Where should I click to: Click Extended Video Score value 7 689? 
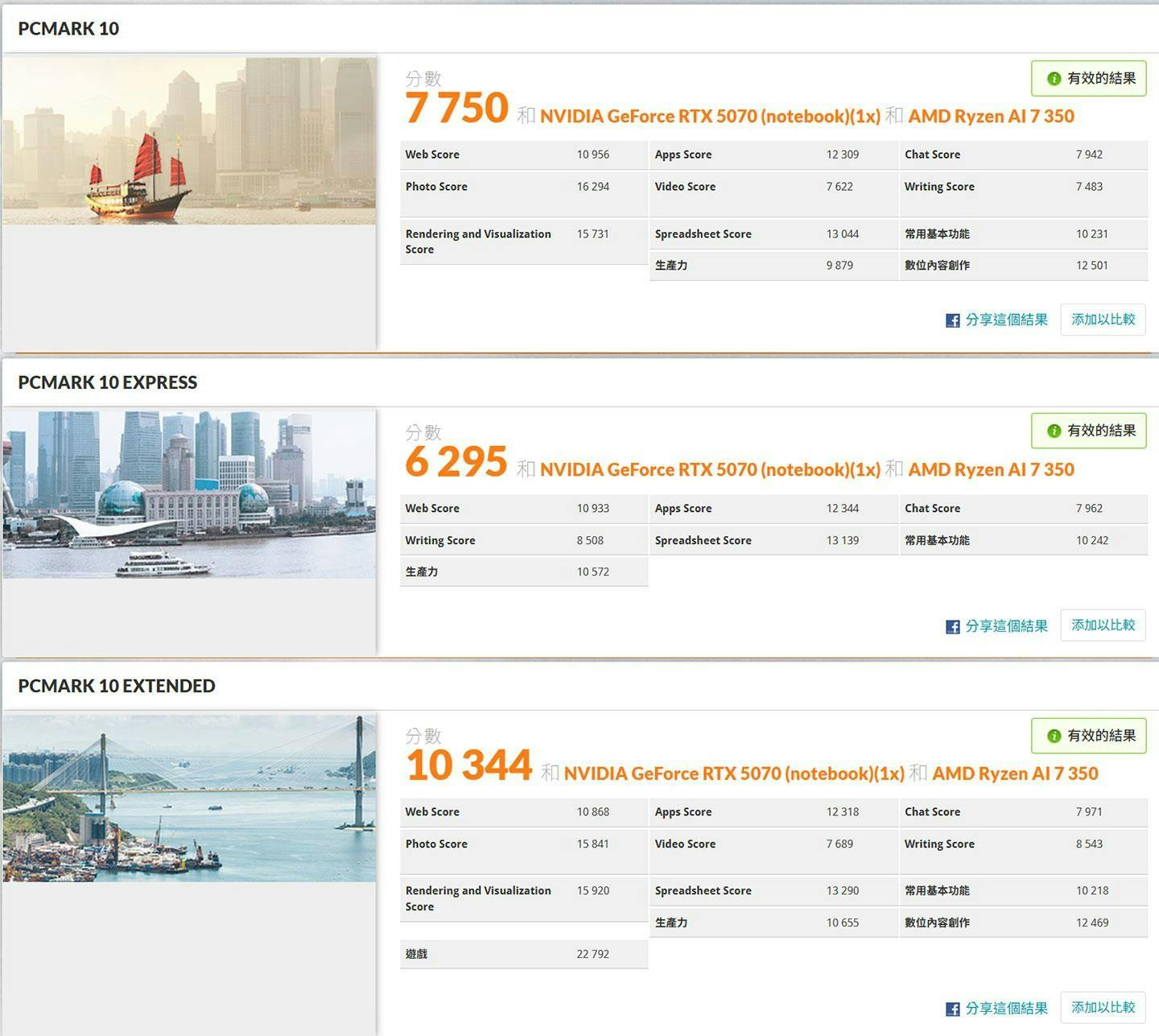point(839,844)
